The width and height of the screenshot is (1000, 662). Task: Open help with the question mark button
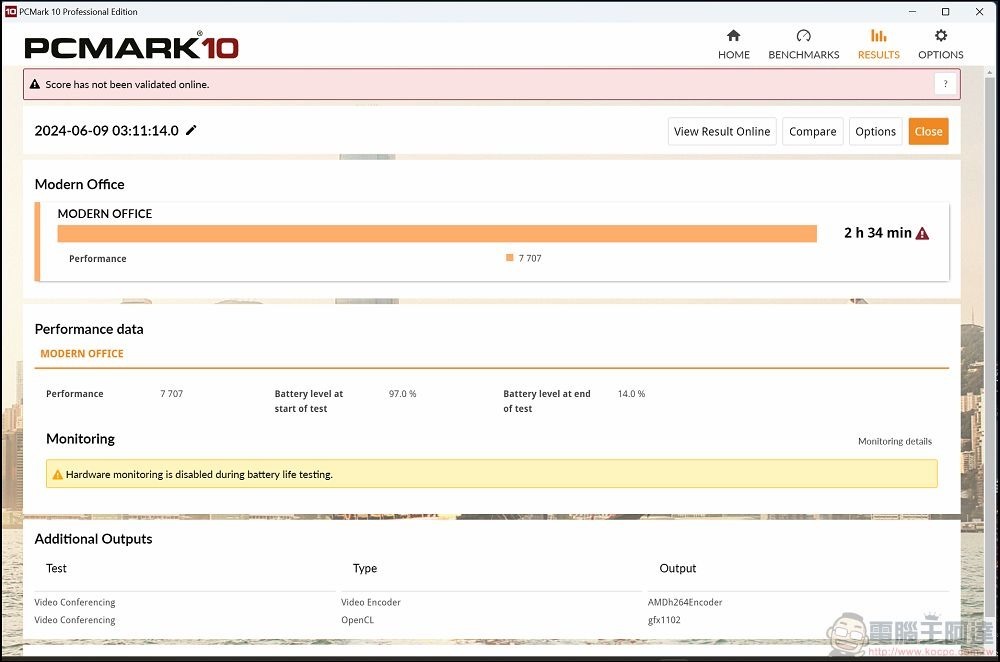click(x=945, y=84)
